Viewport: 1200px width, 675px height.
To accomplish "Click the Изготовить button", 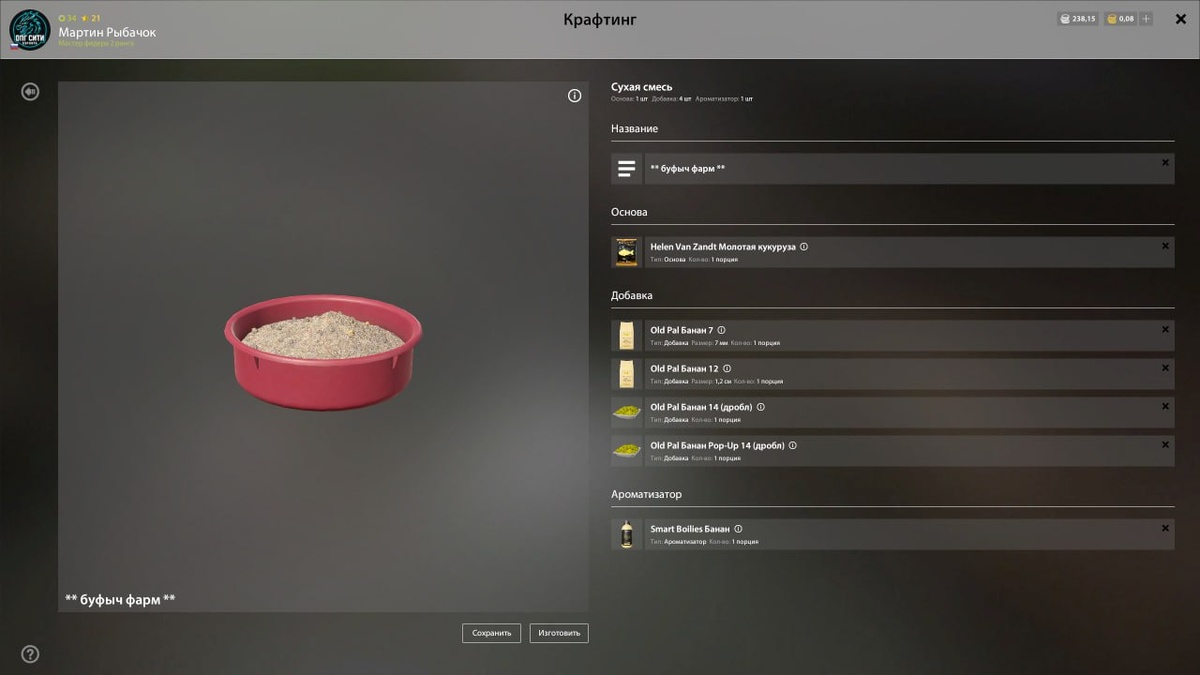I will point(559,633).
